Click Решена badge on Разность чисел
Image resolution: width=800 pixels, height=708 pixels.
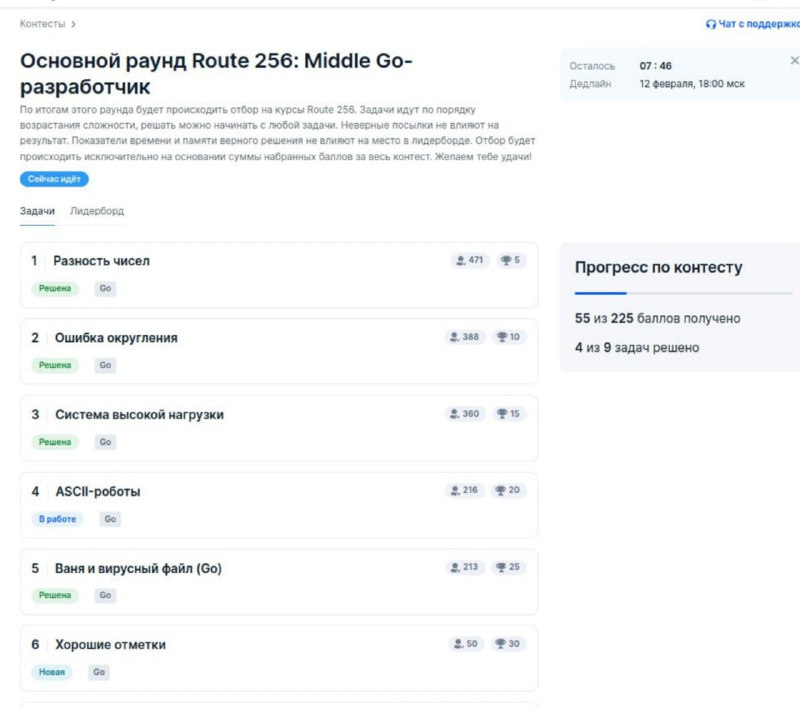[x=55, y=289]
